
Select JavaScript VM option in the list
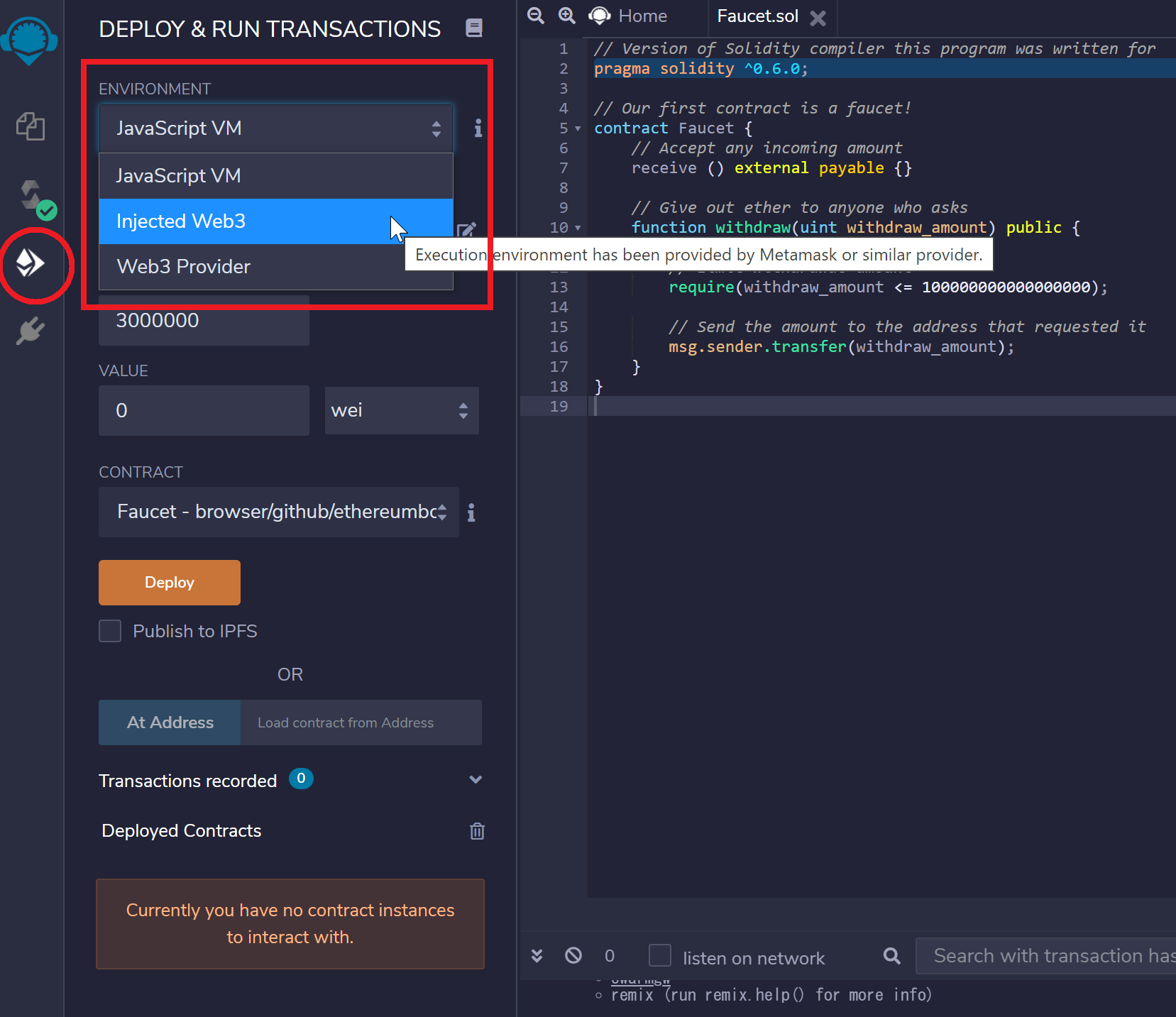click(x=276, y=176)
